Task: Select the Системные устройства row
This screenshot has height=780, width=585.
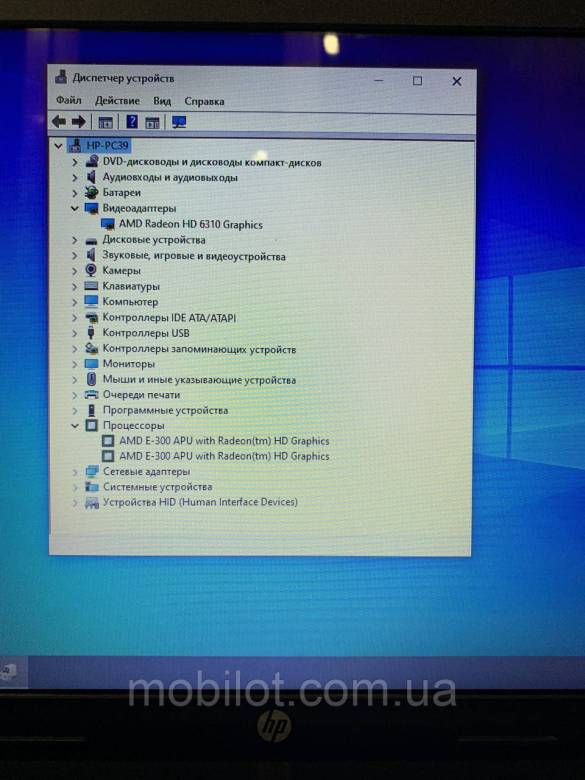Action: click(157, 487)
